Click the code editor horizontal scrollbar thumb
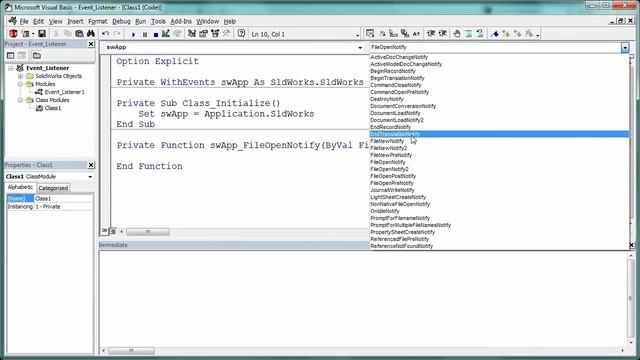 click(148, 232)
